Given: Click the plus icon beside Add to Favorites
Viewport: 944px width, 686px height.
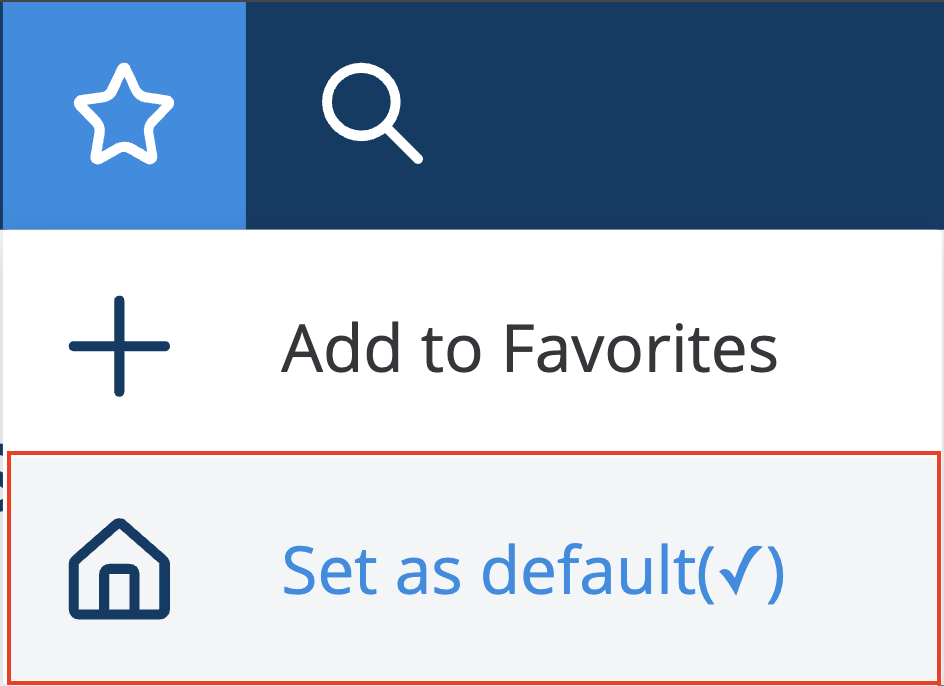Looking at the screenshot, I should pyautogui.click(x=119, y=346).
